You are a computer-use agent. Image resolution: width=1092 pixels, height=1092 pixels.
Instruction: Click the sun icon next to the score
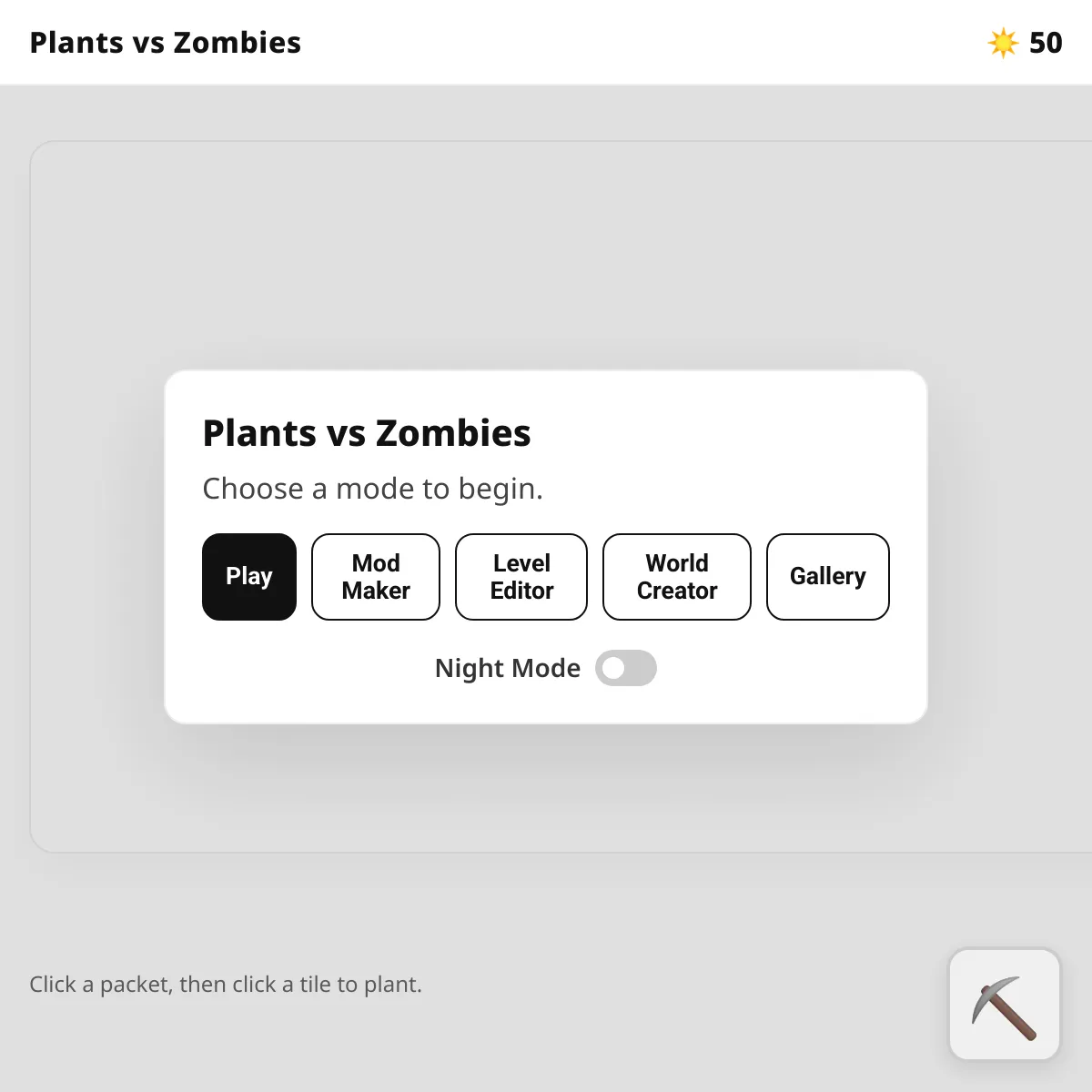point(1001,42)
